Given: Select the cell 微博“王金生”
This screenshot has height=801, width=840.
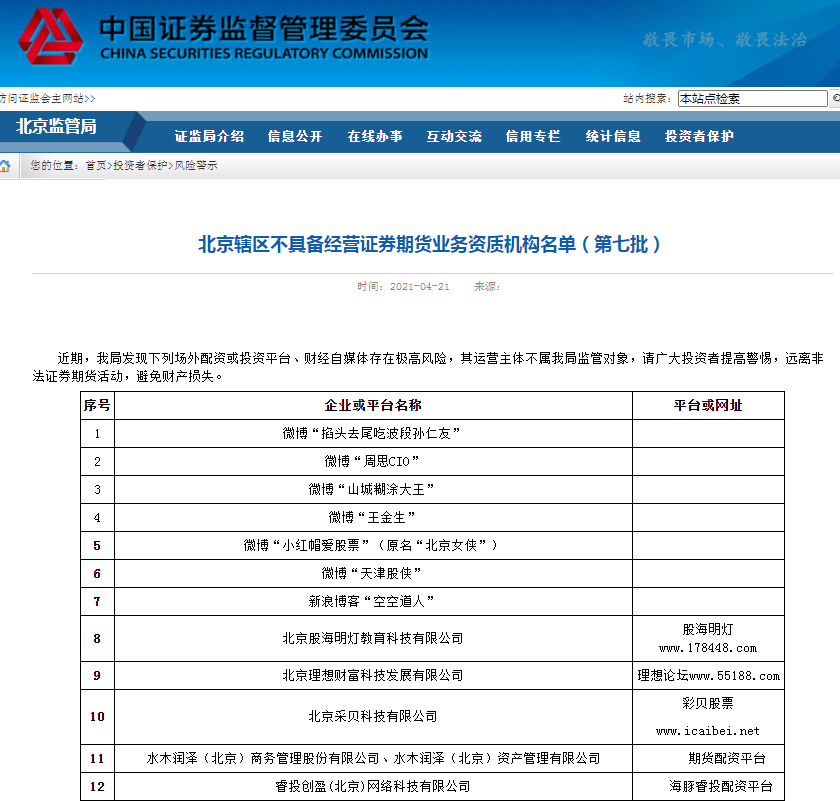Looking at the screenshot, I should click(372, 517).
